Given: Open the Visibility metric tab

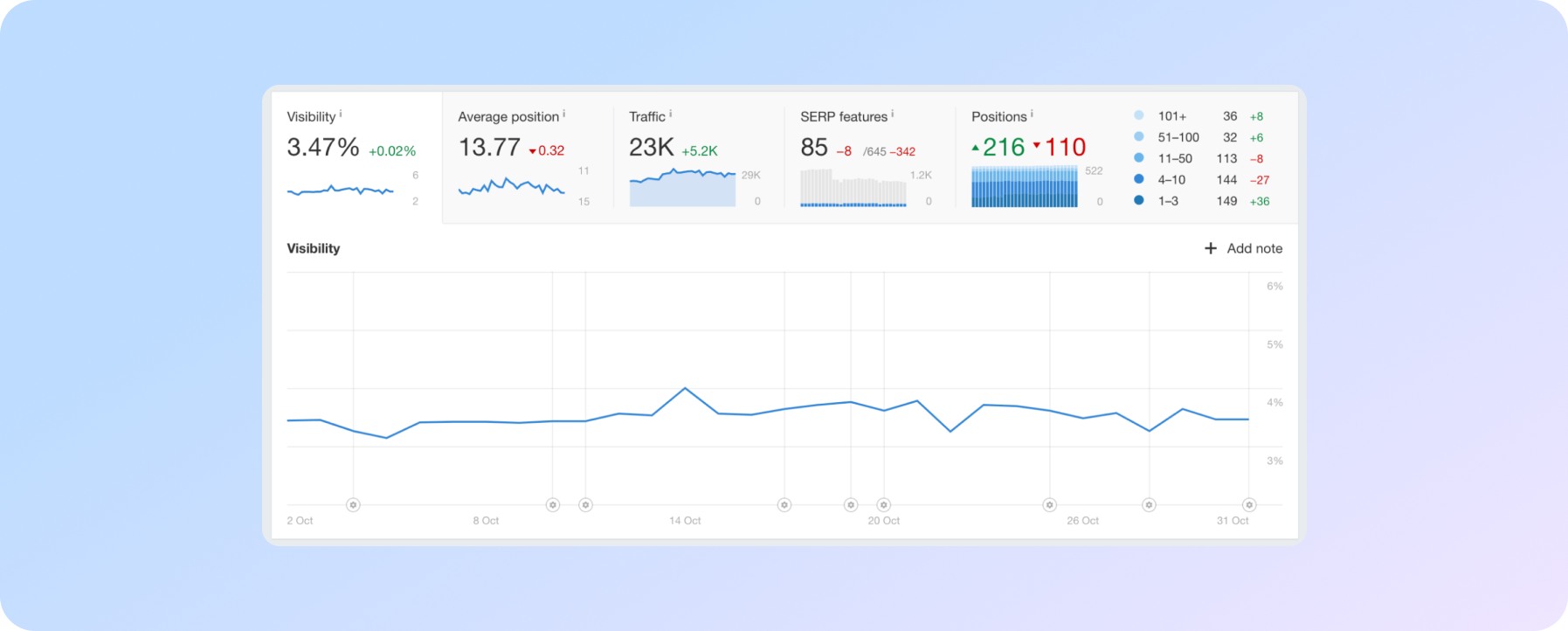Looking at the screenshot, I should click(356, 157).
